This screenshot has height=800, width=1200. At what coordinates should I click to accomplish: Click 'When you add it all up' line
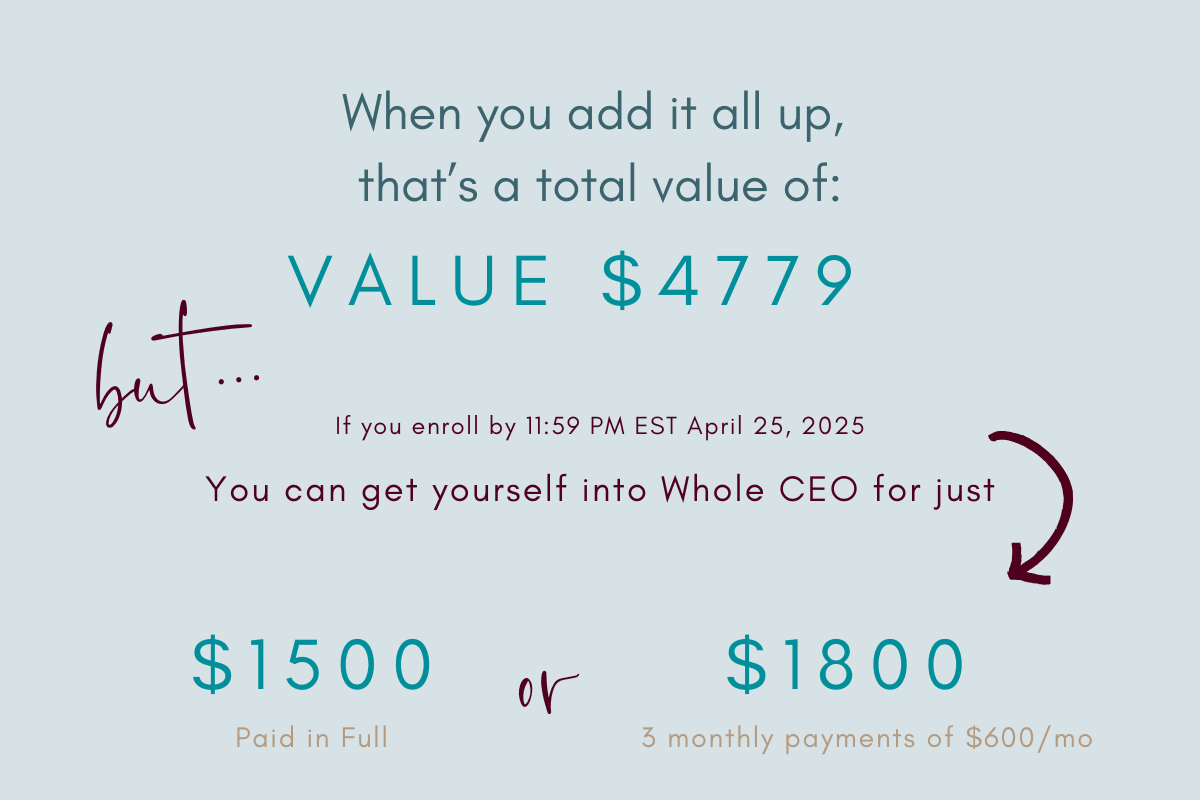594,114
